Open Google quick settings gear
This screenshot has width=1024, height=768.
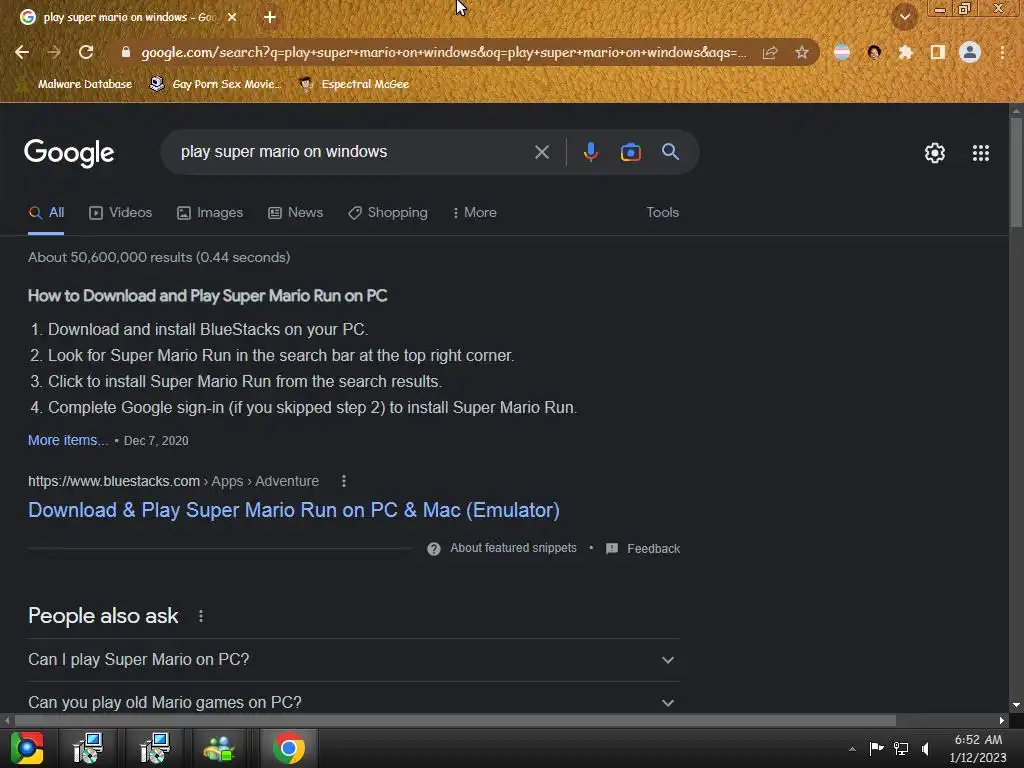(x=935, y=153)
